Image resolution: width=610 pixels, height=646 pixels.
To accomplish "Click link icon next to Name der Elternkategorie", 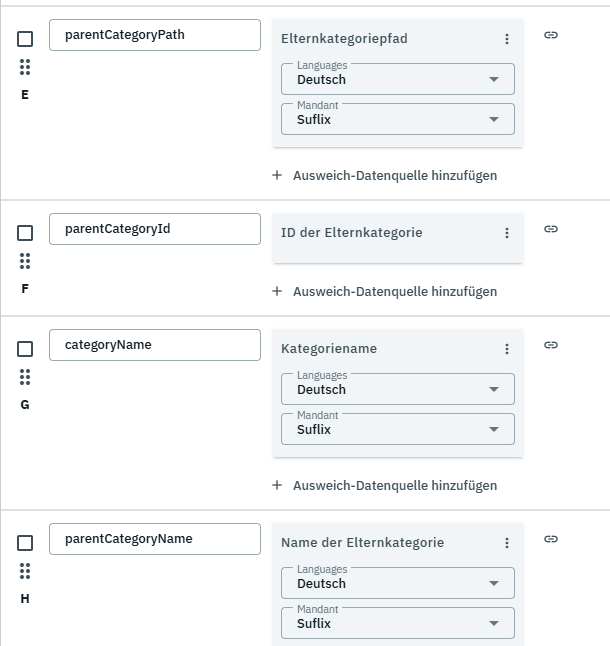I will click(551, 539).
